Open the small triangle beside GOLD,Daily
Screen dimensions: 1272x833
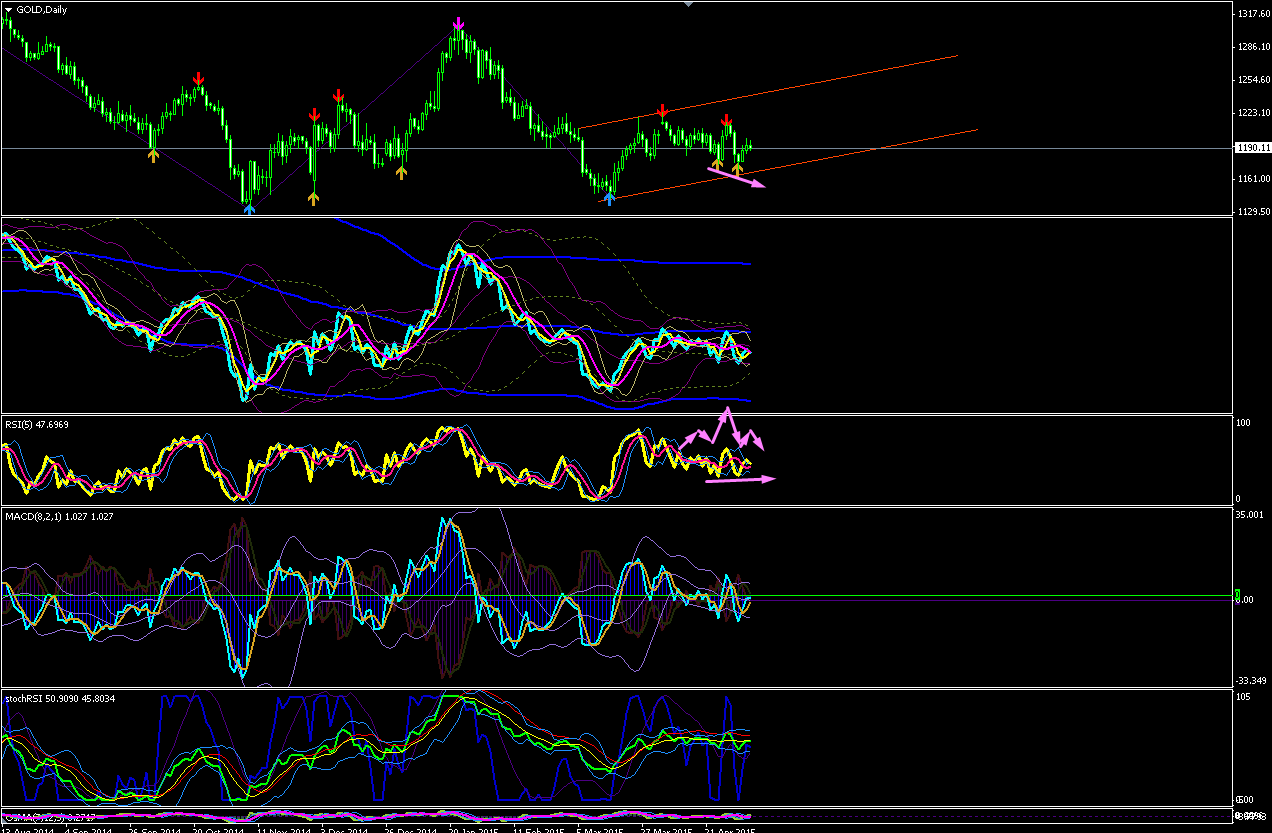tap(9, 8)
